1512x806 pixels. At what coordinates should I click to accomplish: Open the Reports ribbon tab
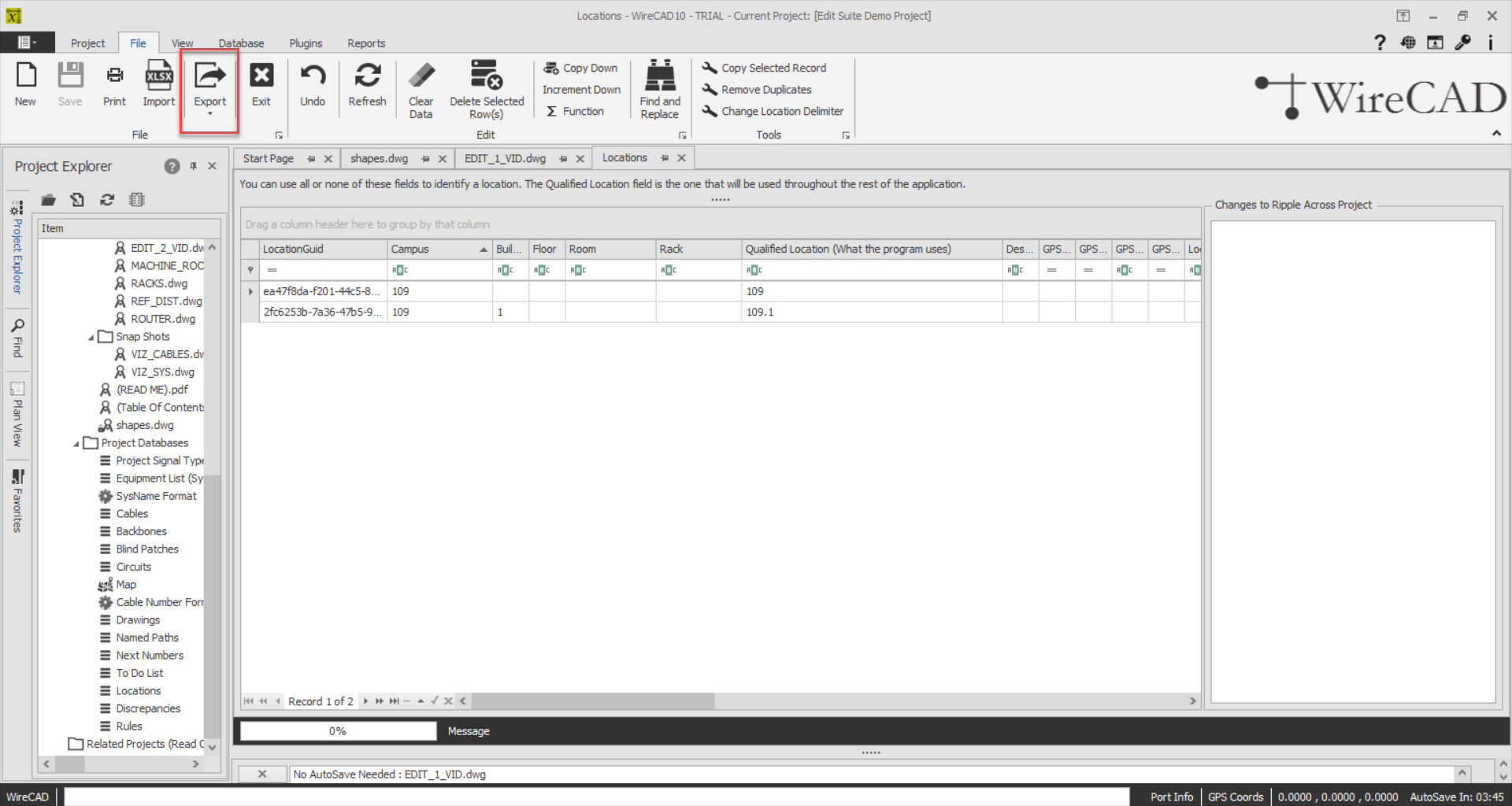(366, 43)
